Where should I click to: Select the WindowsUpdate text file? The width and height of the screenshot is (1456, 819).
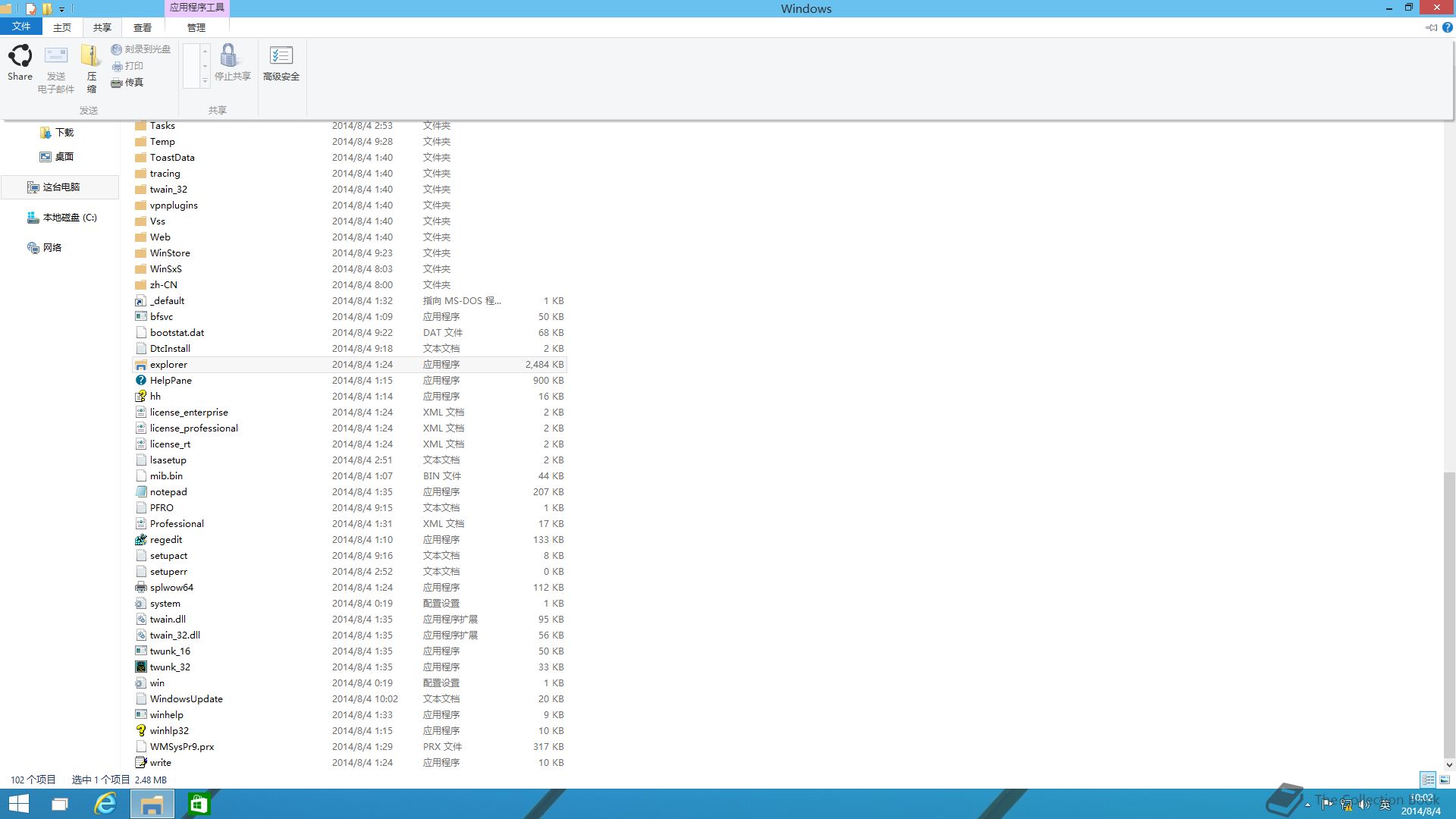point(350,699)
